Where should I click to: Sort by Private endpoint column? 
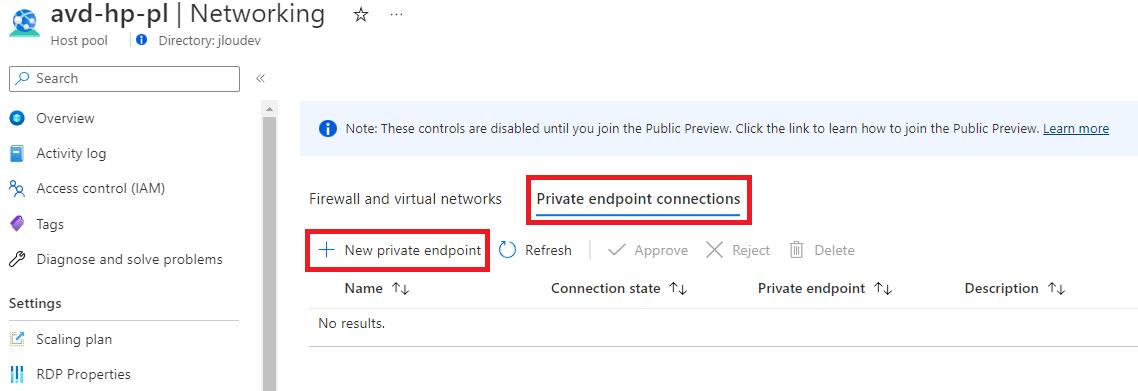coord(825,288)
